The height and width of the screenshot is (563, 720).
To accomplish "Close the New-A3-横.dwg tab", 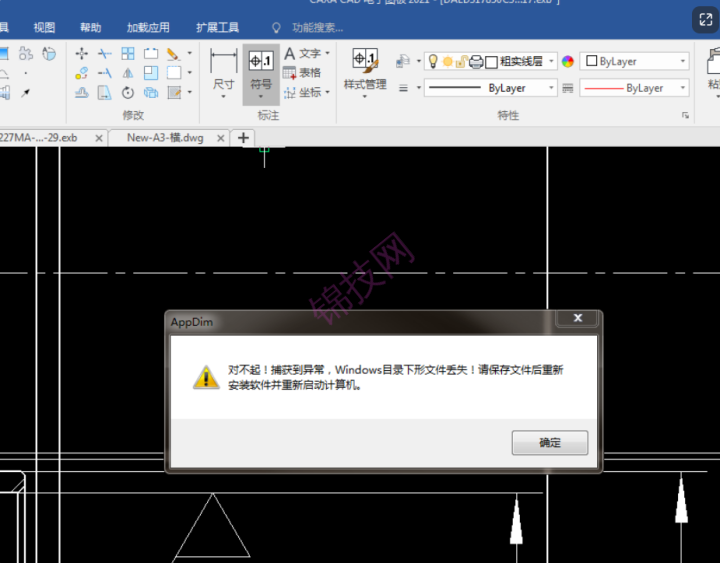I will pos(221,138).
